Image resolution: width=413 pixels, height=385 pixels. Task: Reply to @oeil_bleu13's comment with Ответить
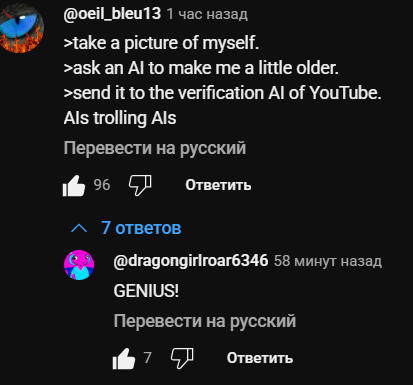coord(218,185)
